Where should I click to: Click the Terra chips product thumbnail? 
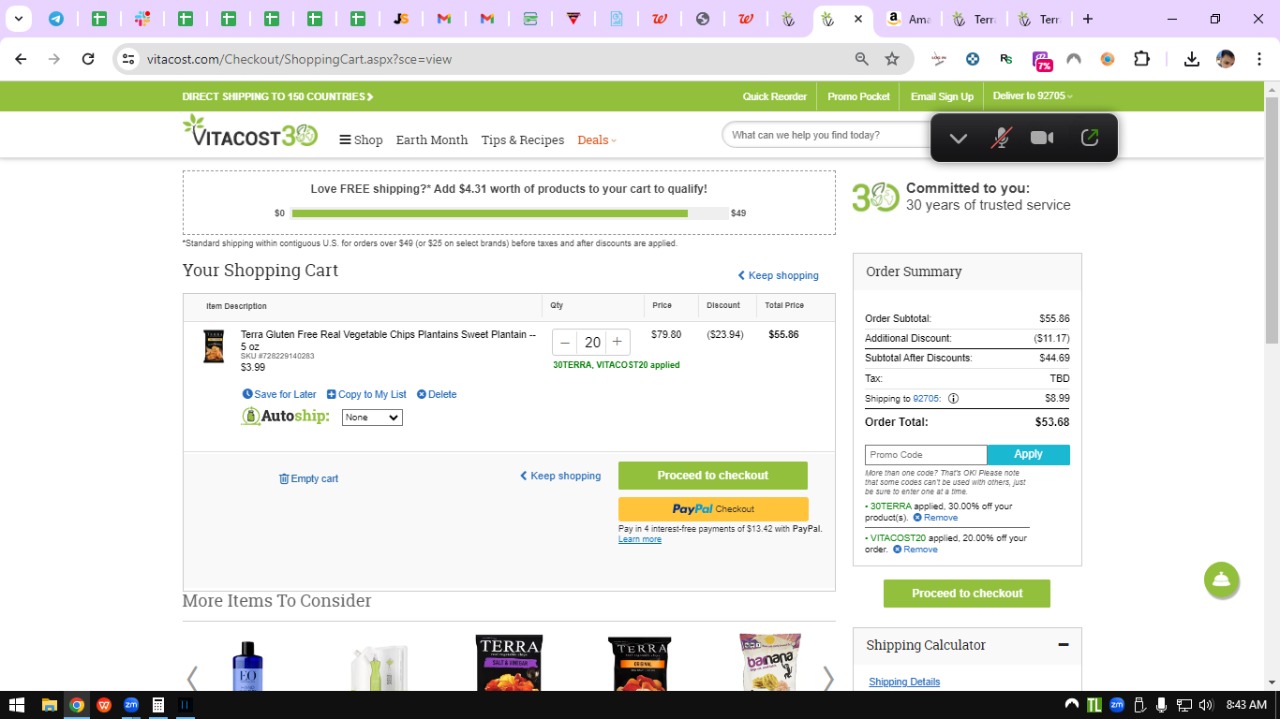point(214,346)
